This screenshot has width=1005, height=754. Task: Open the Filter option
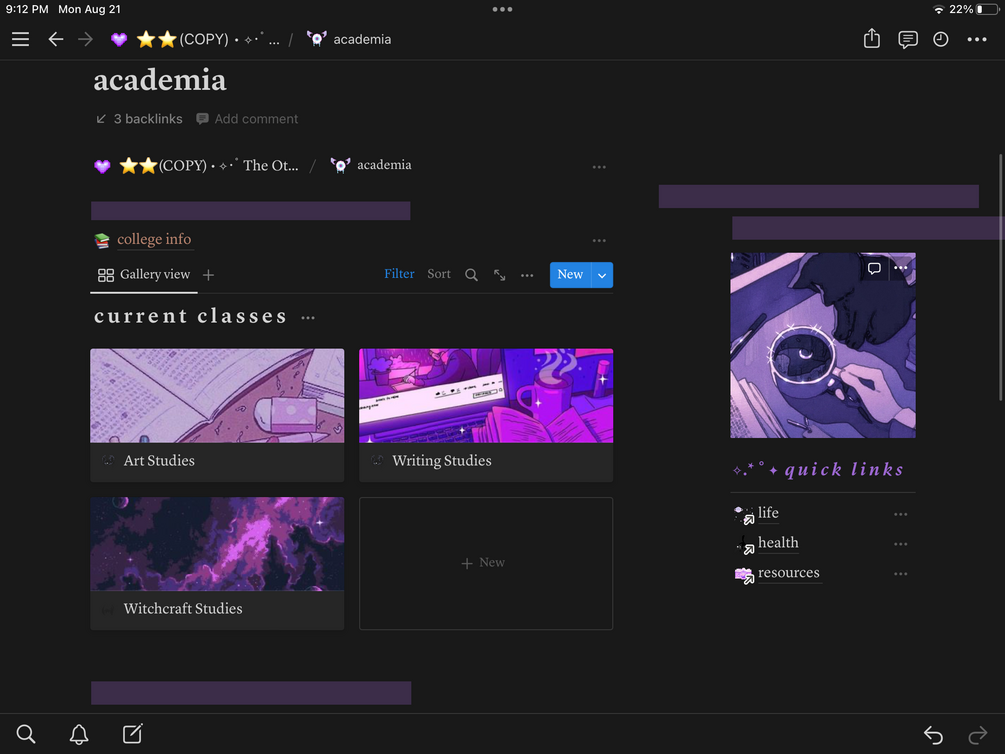coord(399,274)
